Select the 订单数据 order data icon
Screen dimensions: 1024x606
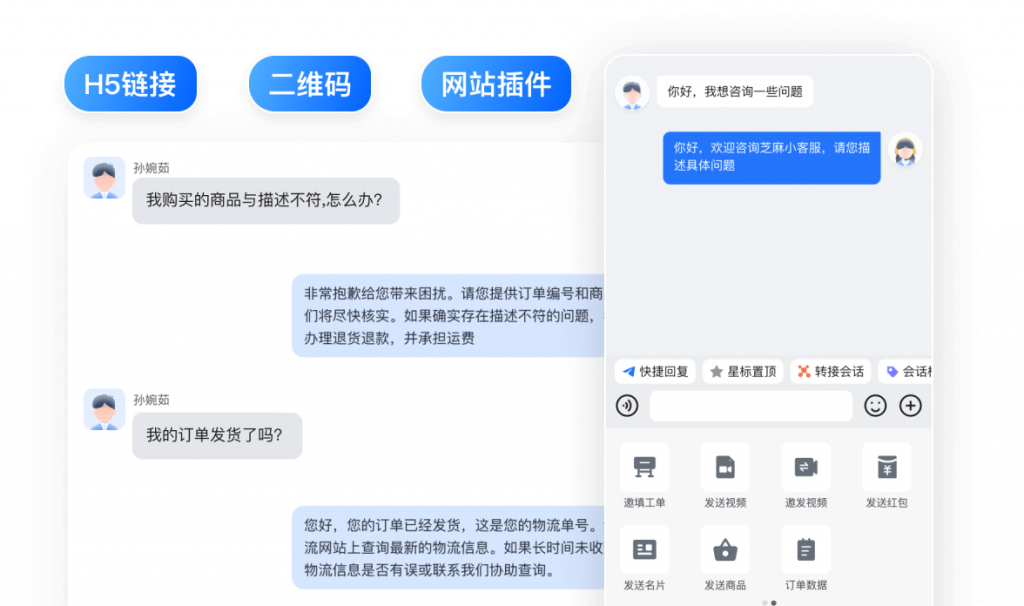[x=806, y=550]
